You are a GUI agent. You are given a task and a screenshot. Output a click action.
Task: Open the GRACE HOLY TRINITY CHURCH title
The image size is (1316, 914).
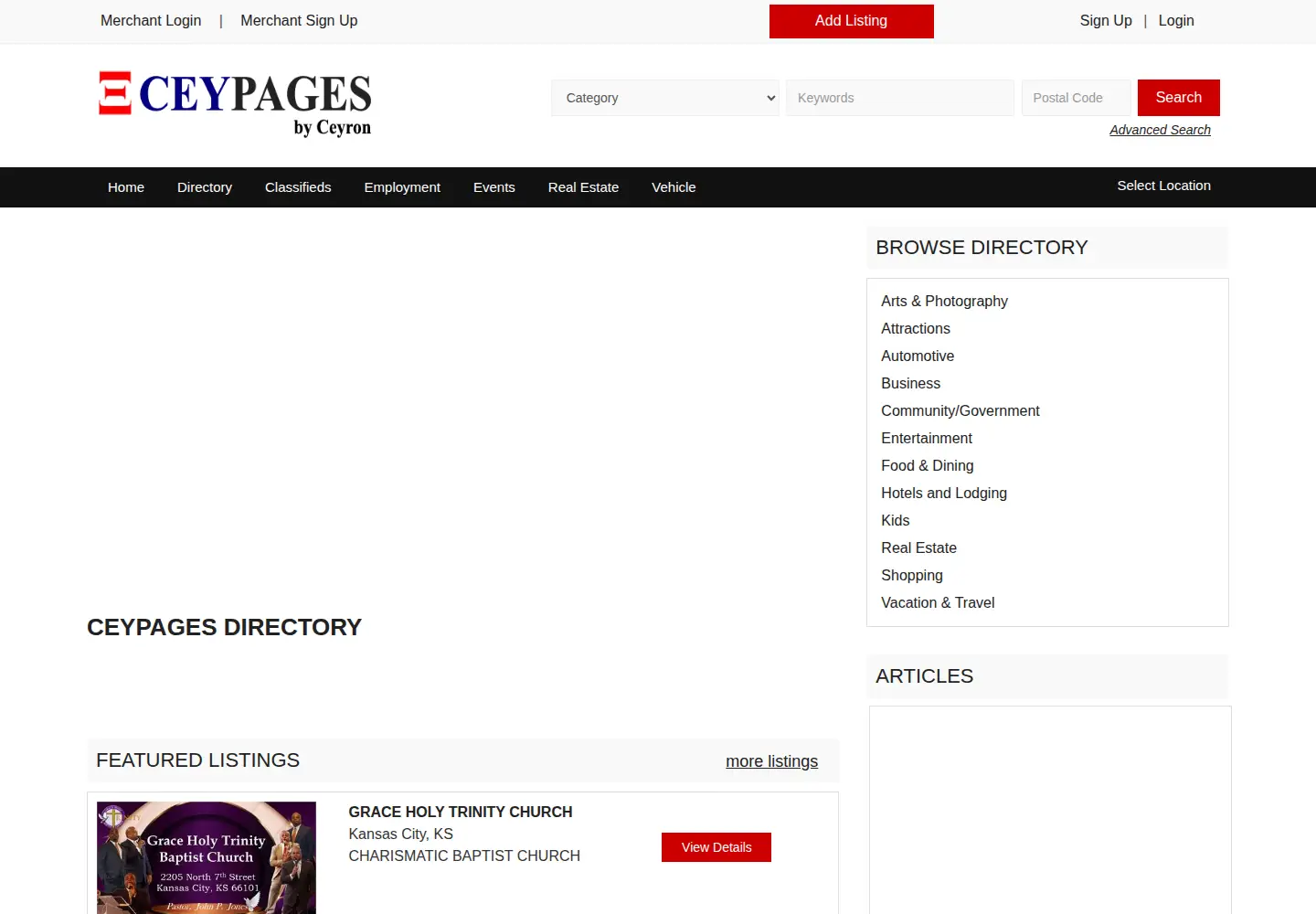coord(461,812)
